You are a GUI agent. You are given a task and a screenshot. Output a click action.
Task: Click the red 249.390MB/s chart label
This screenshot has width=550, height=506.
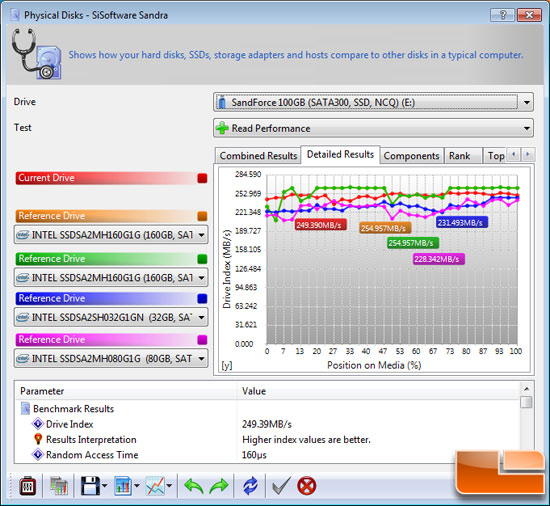321,225
